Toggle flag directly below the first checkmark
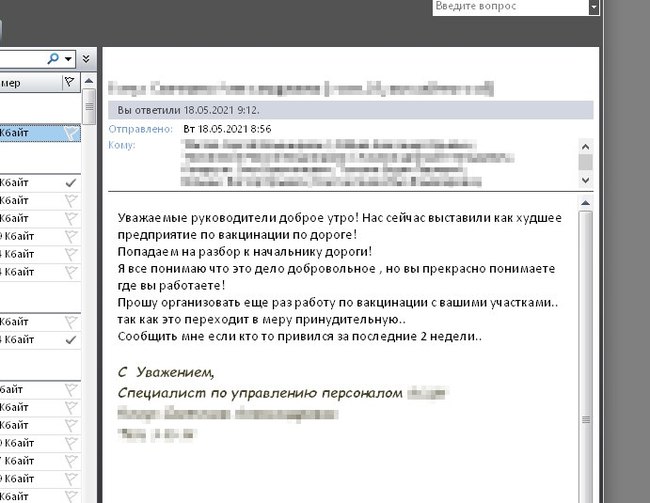Screen dimensions: 650x503 tap(70, 201)
